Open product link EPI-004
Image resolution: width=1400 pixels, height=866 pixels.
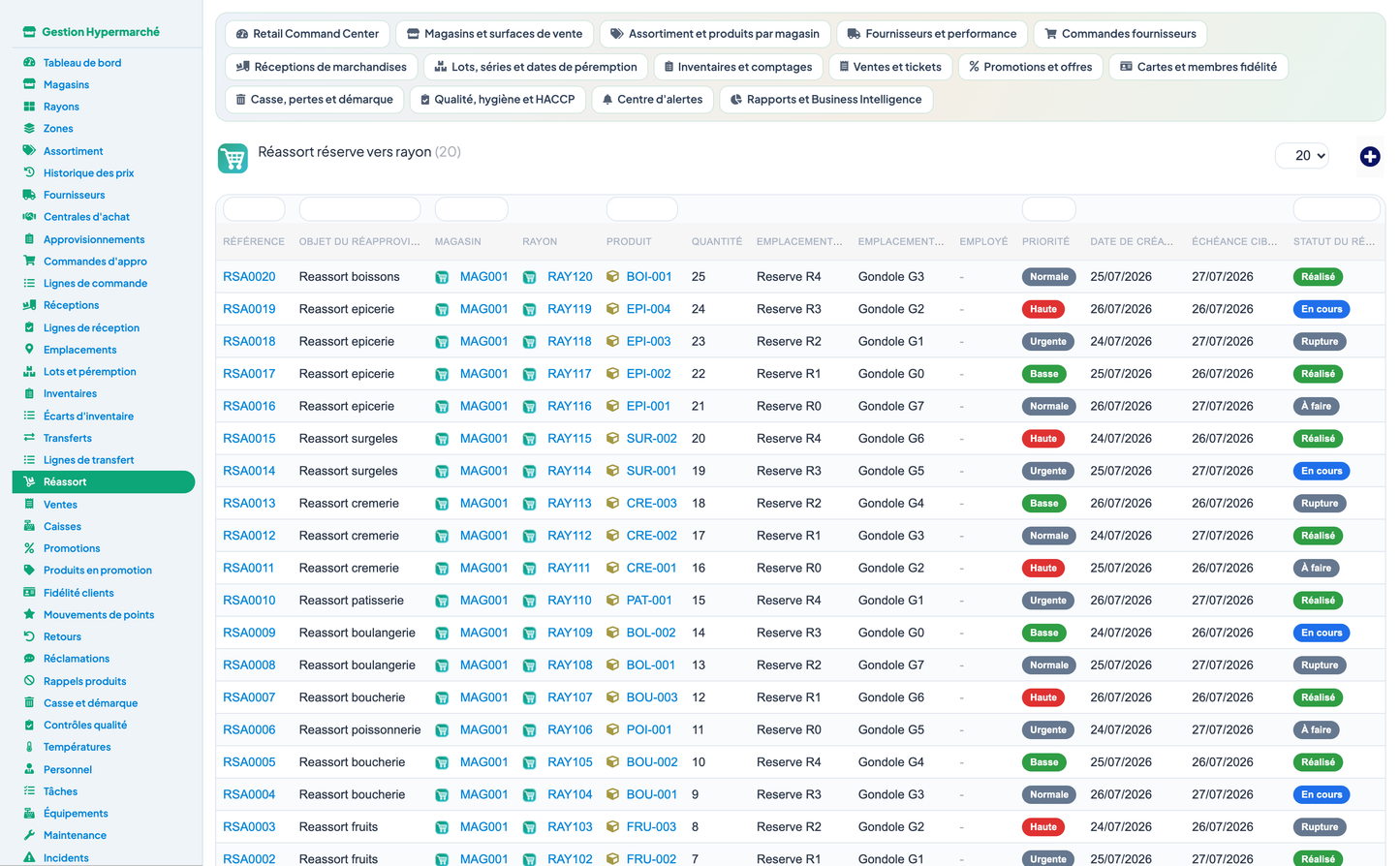[648, 309]
